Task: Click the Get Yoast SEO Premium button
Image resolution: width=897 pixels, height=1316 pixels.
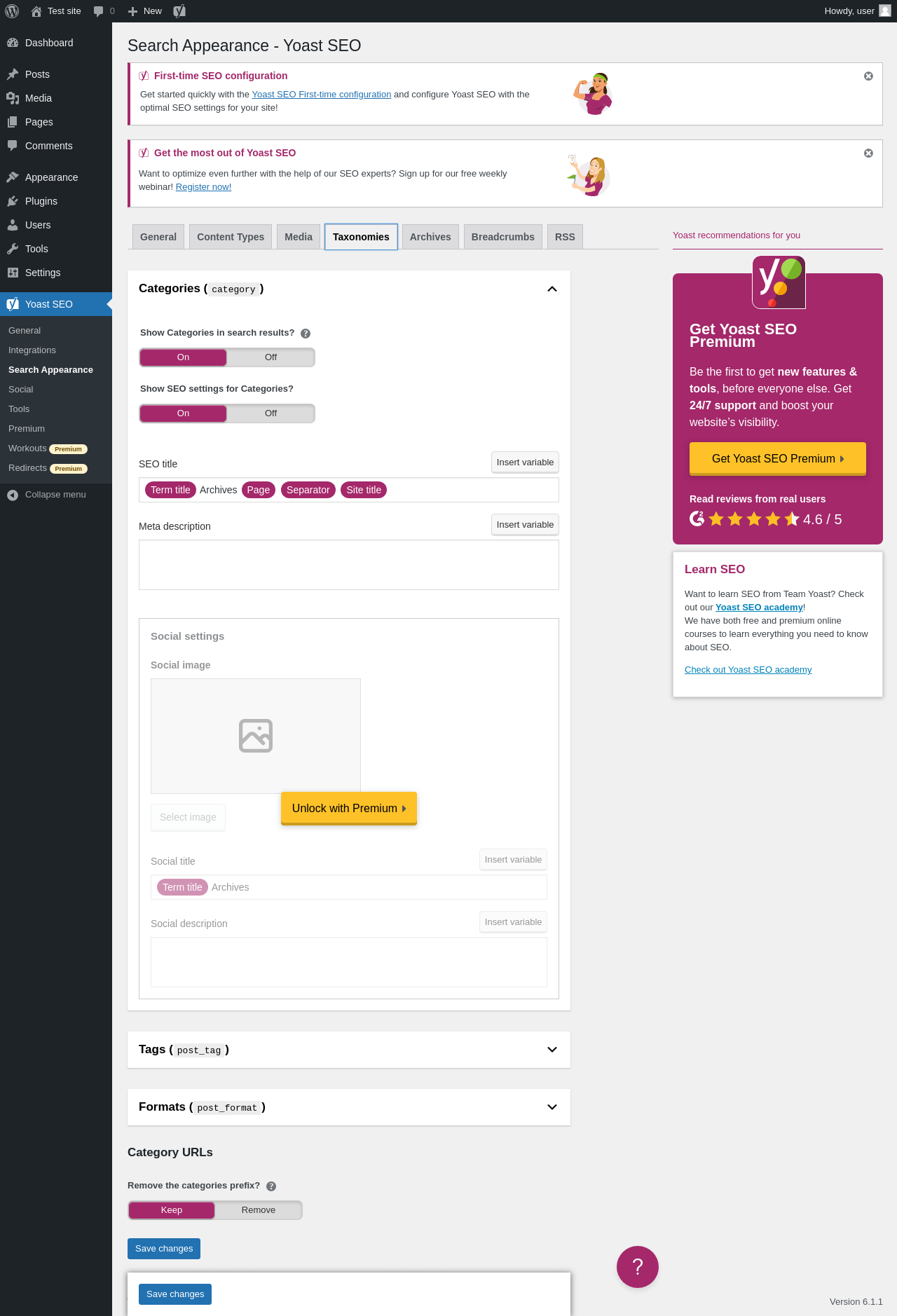Action: [x=778, y=459]
